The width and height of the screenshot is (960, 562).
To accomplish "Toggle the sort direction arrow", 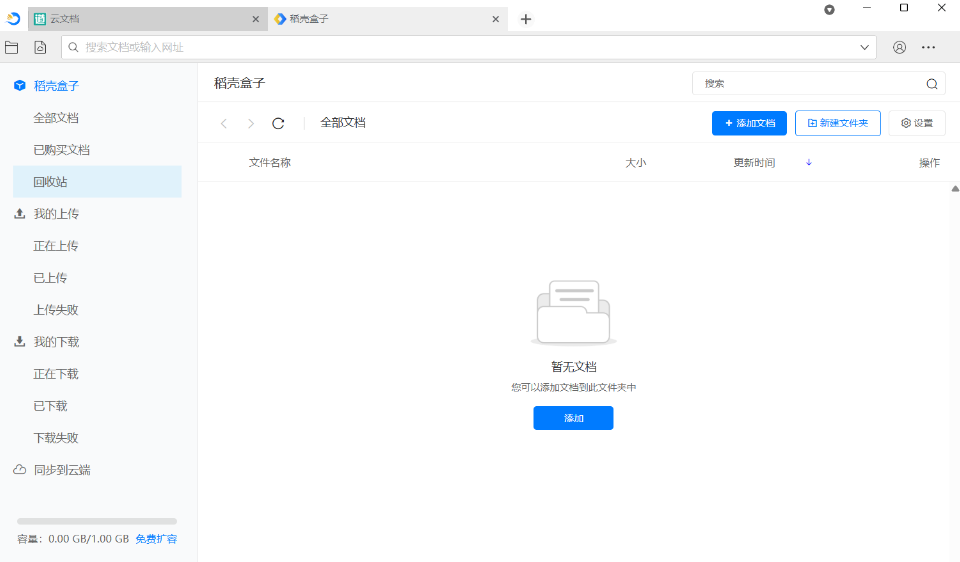I will point(809,162).
